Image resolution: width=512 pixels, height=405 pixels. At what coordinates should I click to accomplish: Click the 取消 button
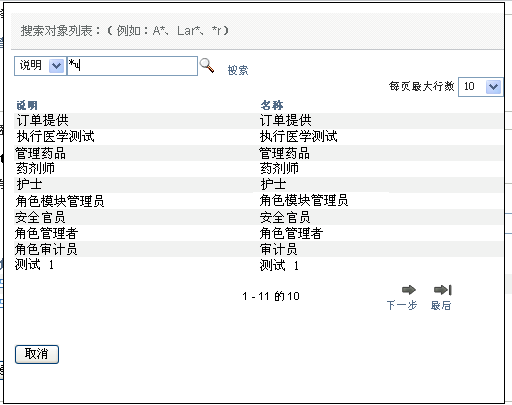pyautogui.click(x=37, y=354)
